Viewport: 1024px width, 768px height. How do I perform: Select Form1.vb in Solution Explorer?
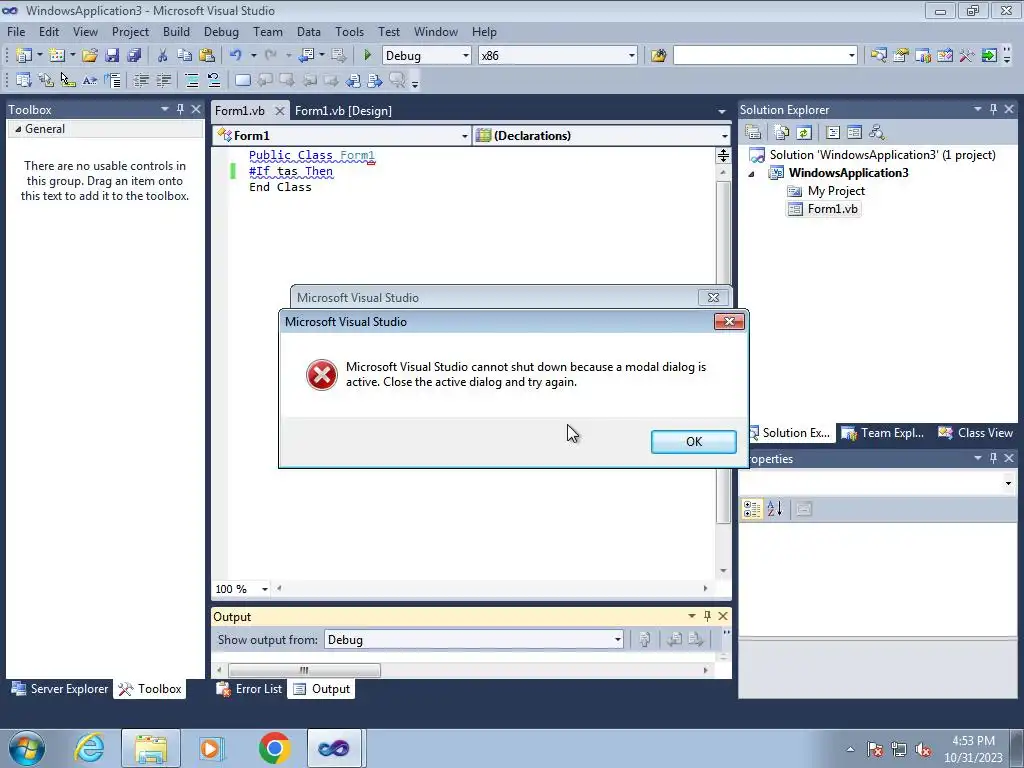click(823, 209)
